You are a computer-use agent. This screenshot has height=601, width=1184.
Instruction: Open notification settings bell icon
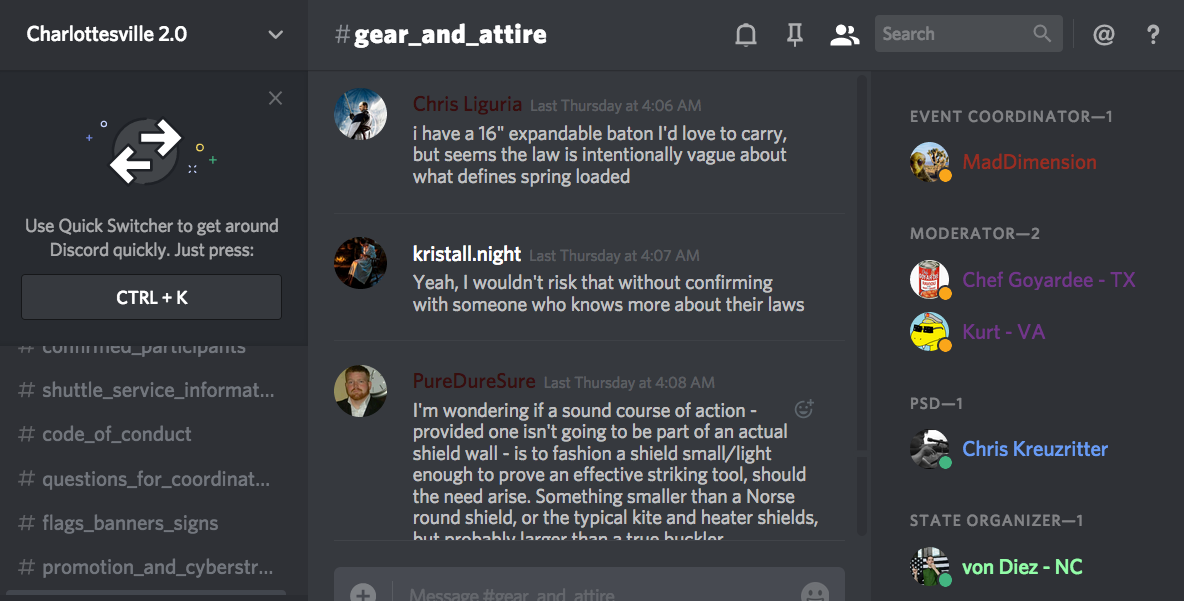pos(746,35)
